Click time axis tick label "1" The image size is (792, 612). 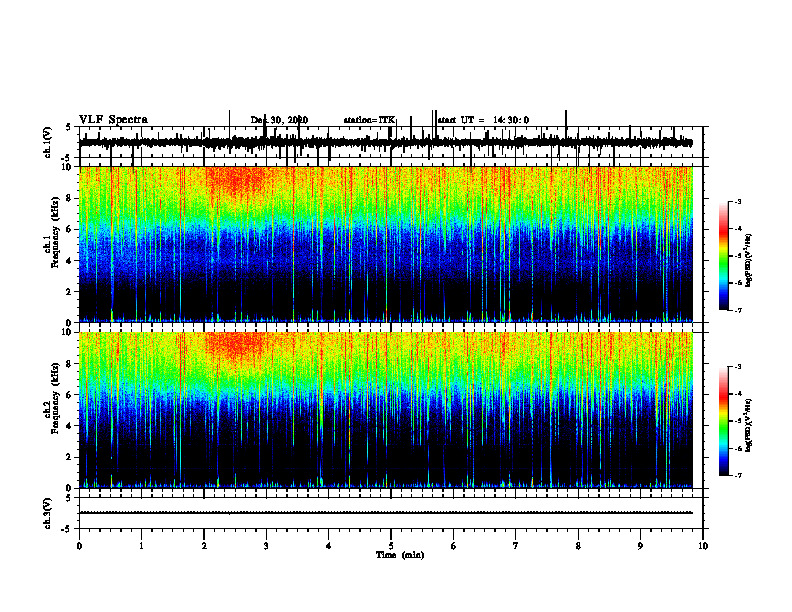tap(141, 546)
